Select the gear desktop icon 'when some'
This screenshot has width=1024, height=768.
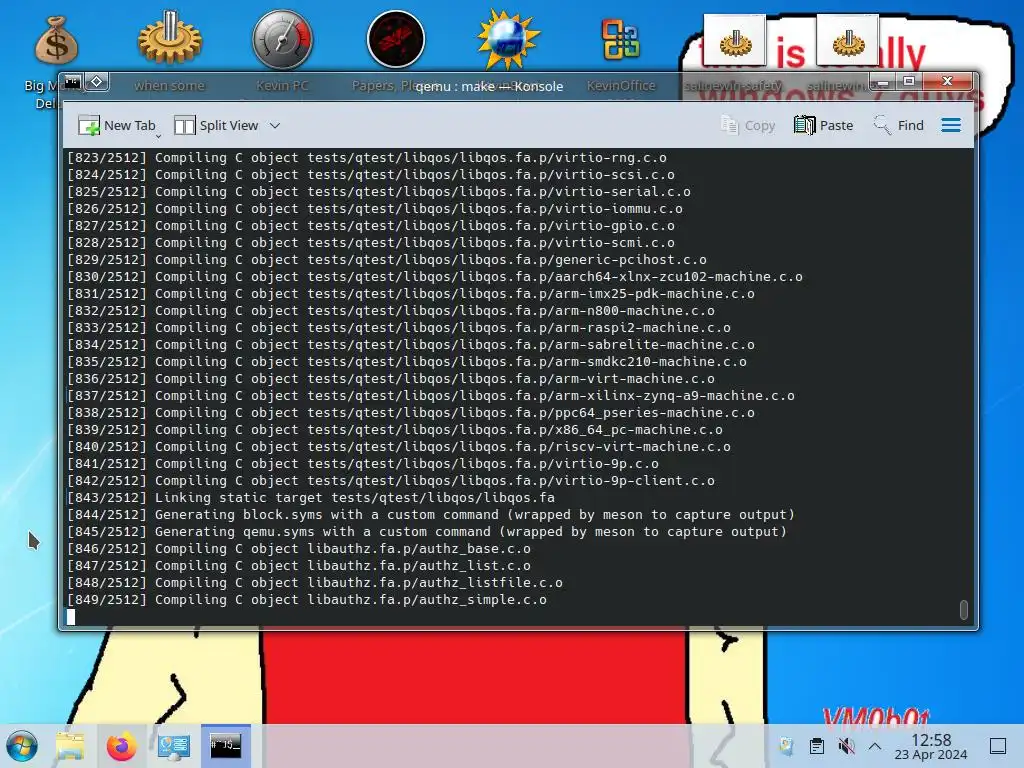pyautogui.click(x=169, y=38)
